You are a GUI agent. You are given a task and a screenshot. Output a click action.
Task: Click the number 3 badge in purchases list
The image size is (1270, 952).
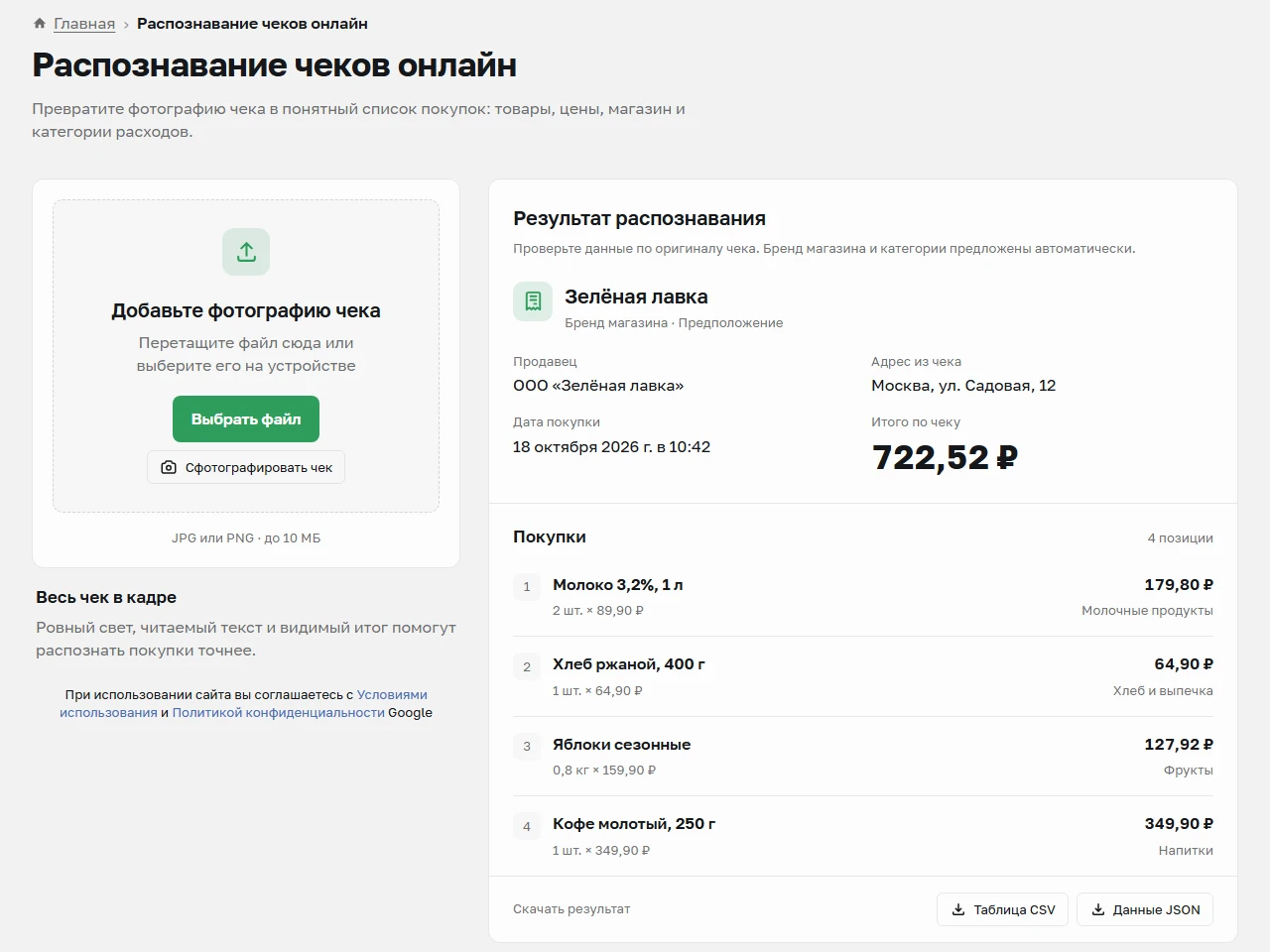527,747
